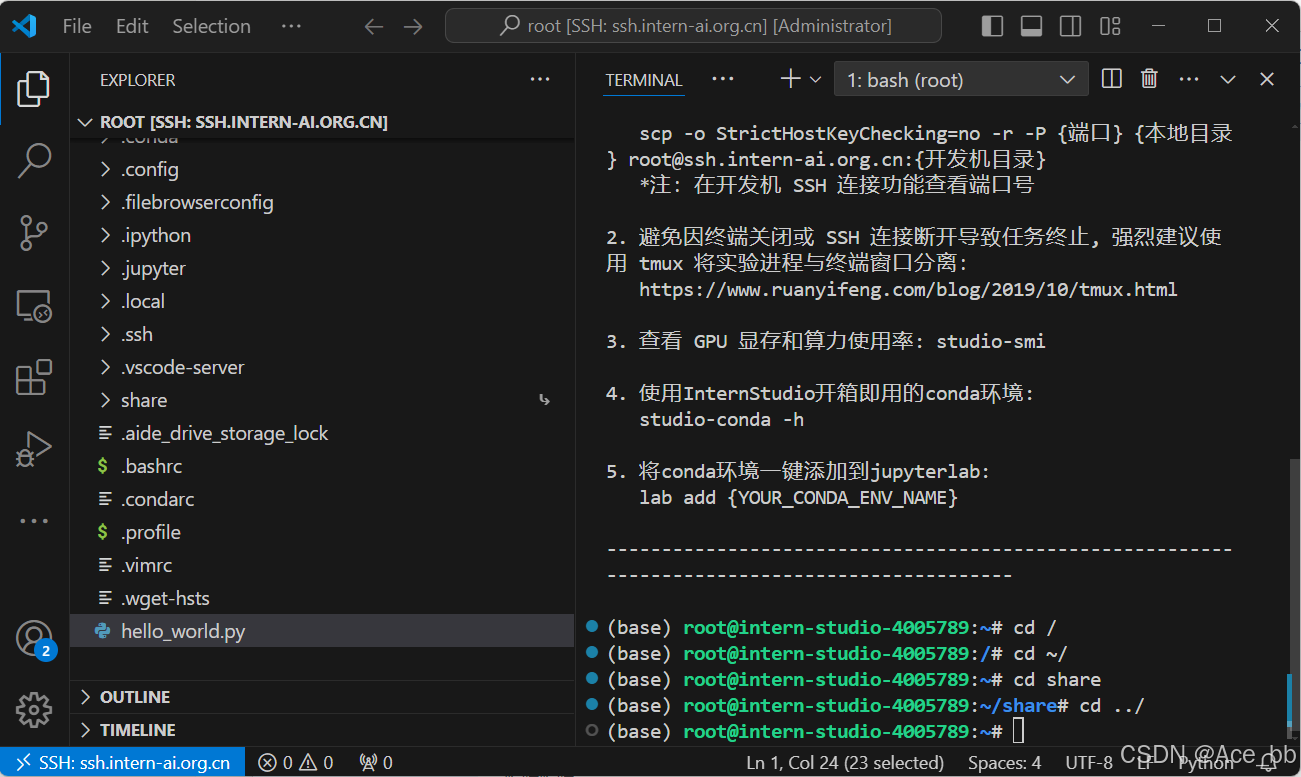1301x777 pixels.
Task: Open the Source Control view
Action: [34, 233]
